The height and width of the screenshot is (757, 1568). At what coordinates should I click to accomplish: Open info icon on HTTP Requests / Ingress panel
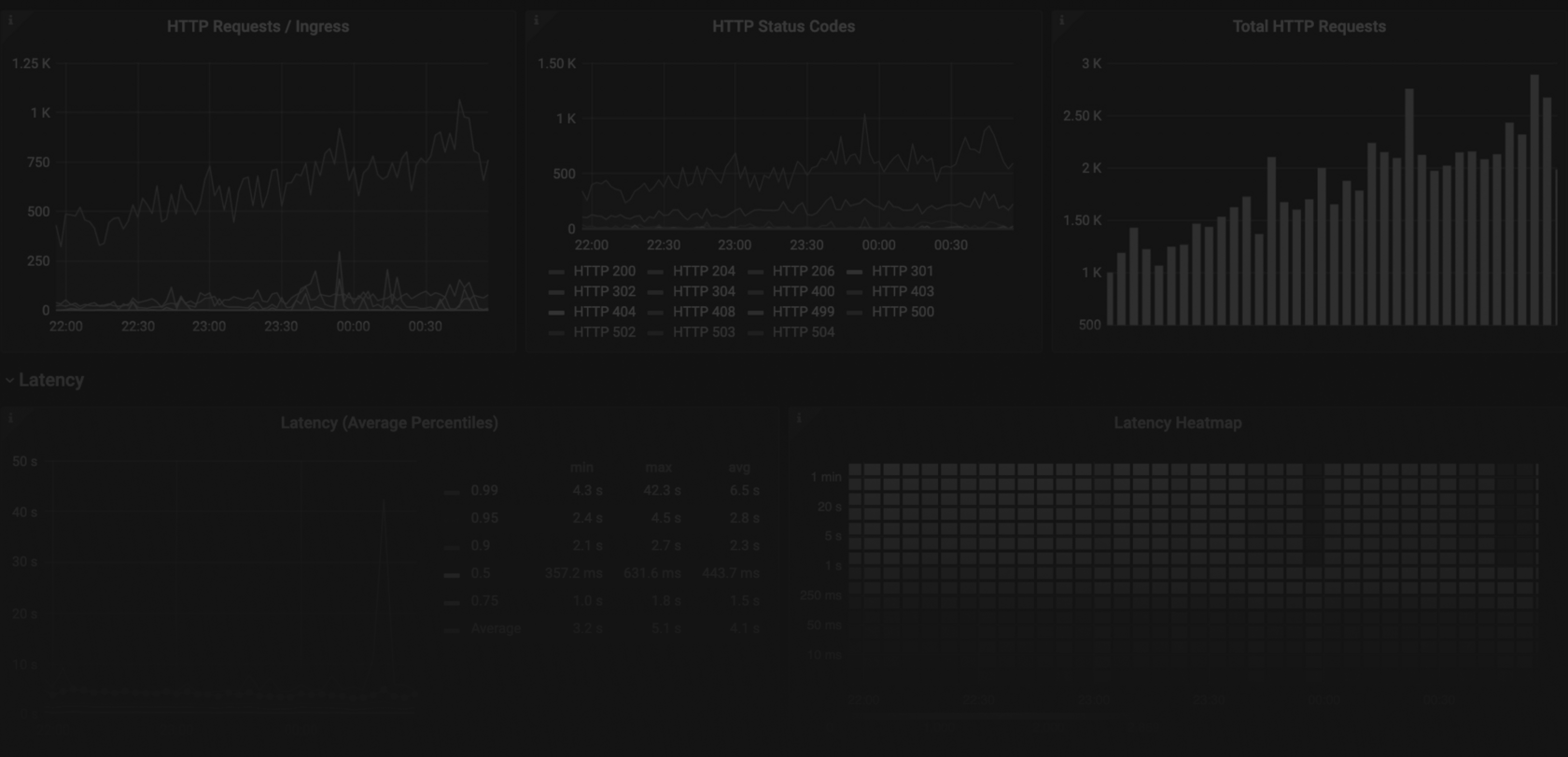(10, 20)
